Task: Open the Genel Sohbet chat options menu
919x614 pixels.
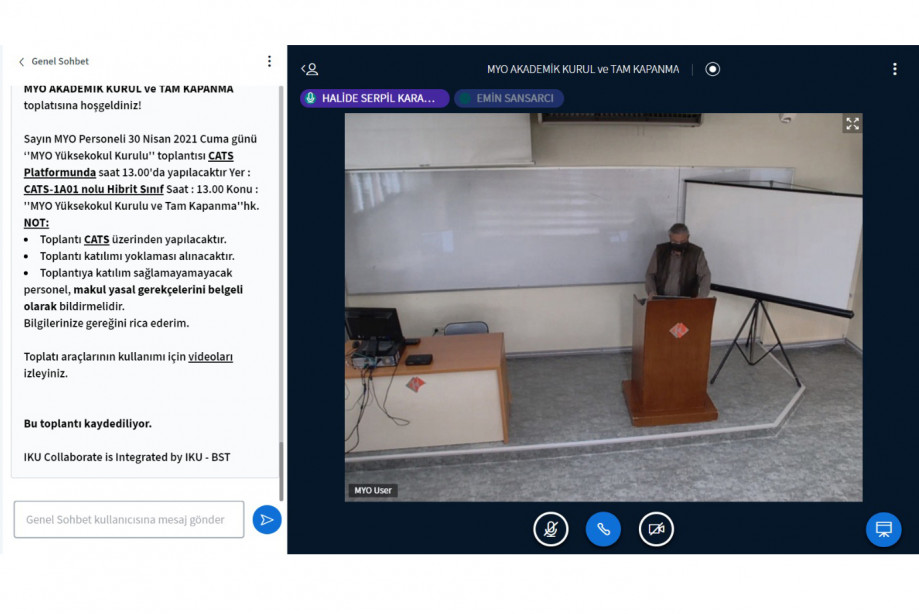Action: [269, 61]
